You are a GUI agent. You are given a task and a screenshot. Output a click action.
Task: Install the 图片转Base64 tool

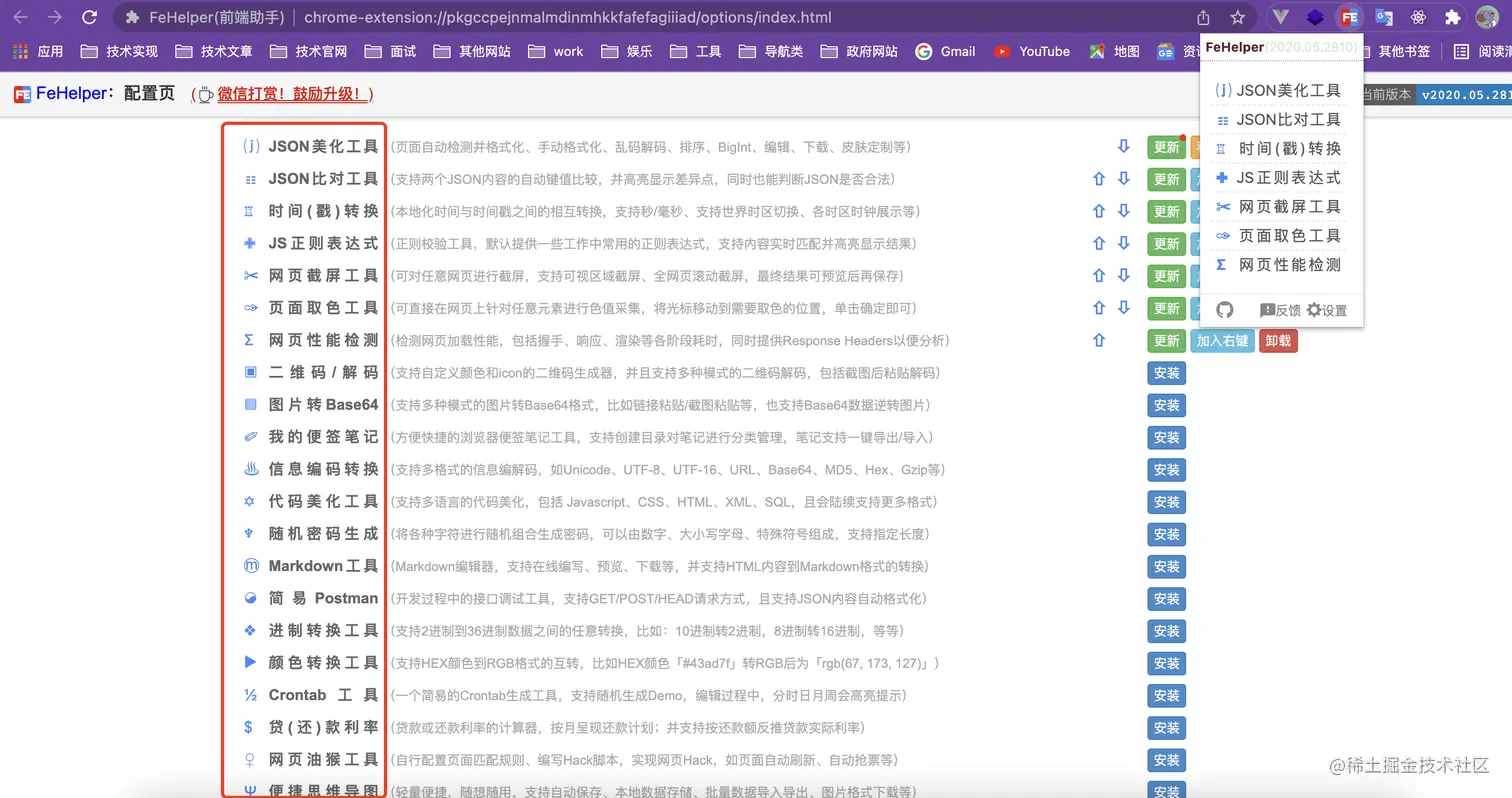(1166, 405)
